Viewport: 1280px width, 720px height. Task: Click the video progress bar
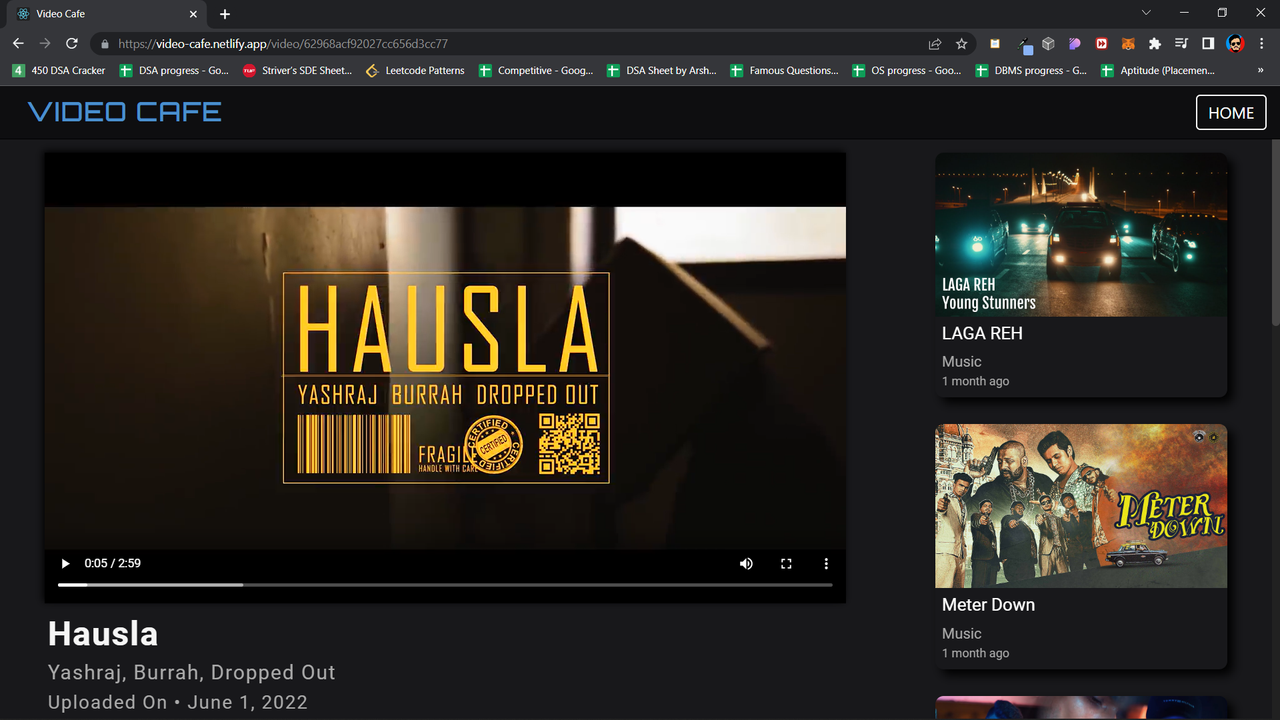445,584
